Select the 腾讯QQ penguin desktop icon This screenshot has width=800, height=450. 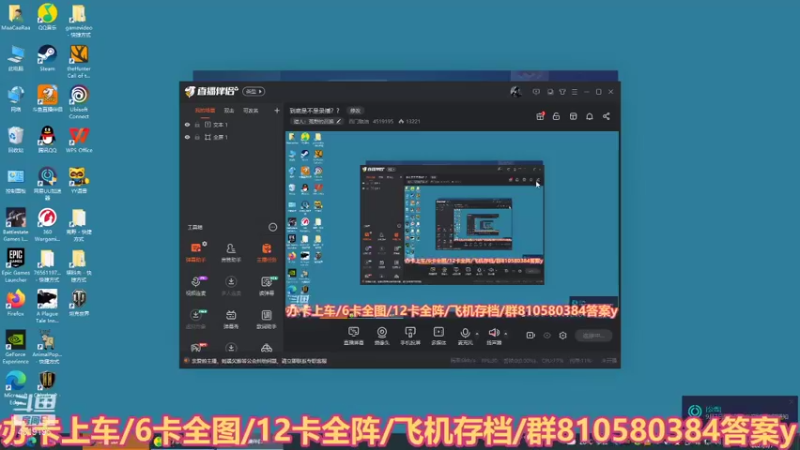[47, 139]
